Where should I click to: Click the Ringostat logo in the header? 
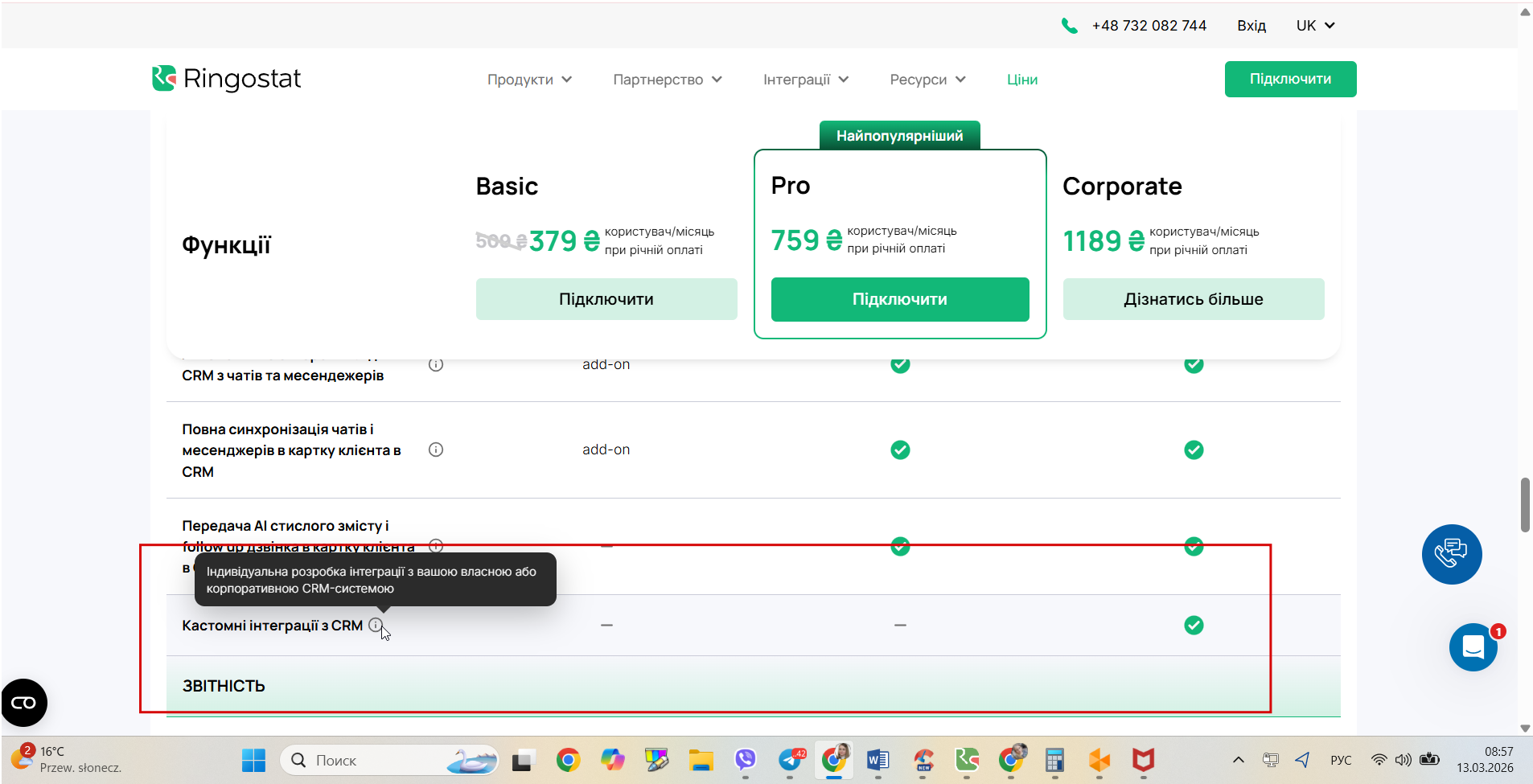(x=226, y=79)
